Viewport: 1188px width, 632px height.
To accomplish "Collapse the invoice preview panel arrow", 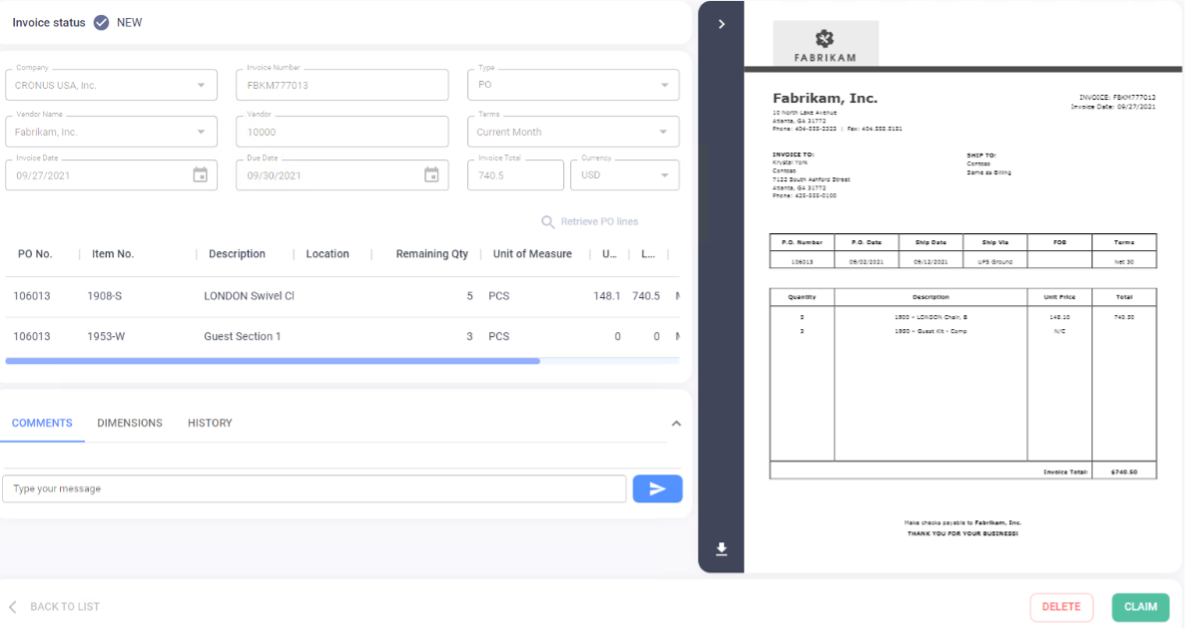I will coord(721,24).
